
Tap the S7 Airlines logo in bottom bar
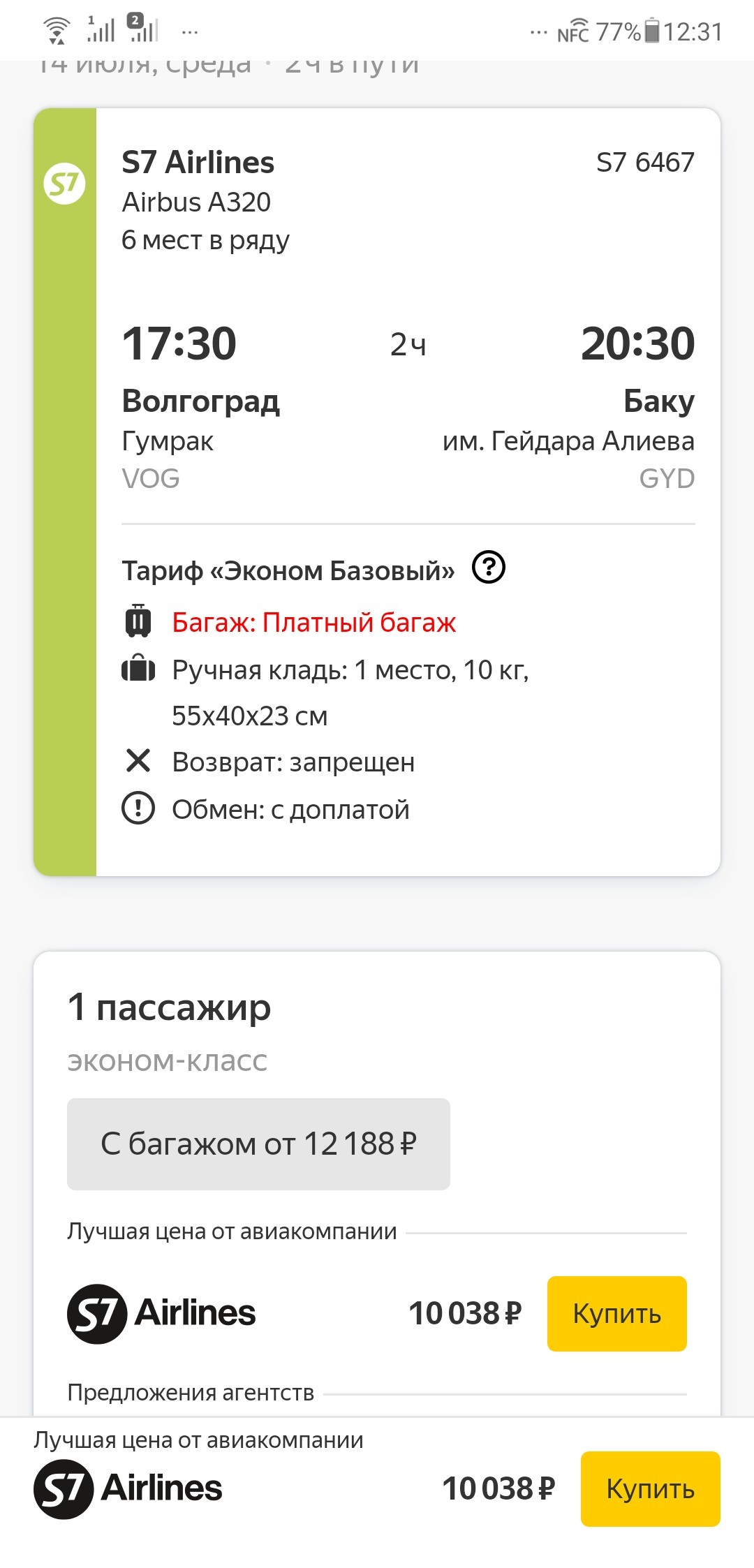[x=128, y=1488]
